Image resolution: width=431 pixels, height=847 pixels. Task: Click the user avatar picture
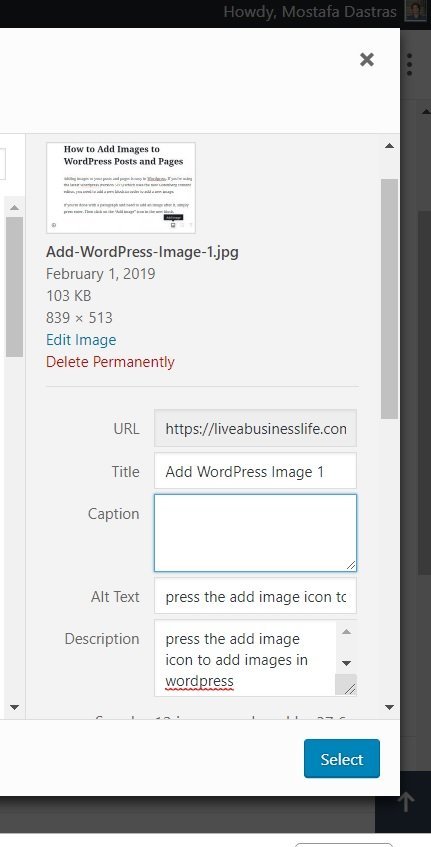click(x=415, y=11)
